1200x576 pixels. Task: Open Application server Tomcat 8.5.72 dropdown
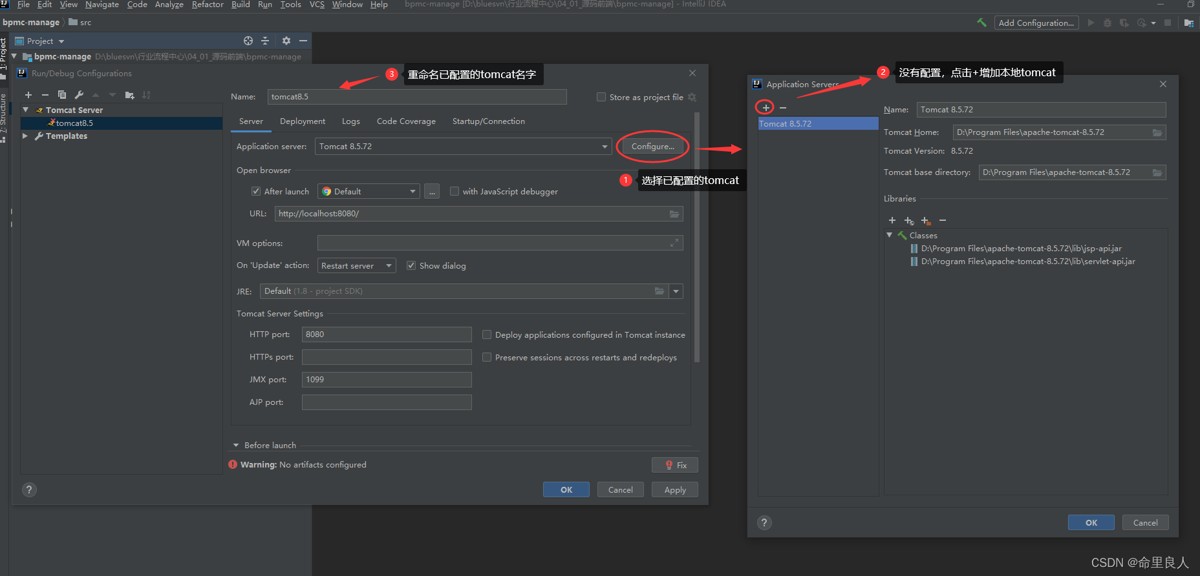(463, 147)
